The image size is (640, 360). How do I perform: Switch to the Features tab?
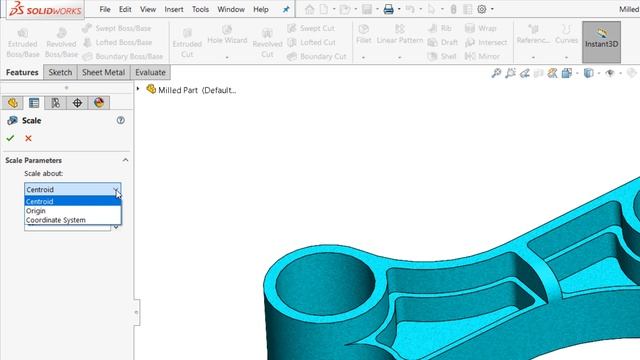point(22,72)
